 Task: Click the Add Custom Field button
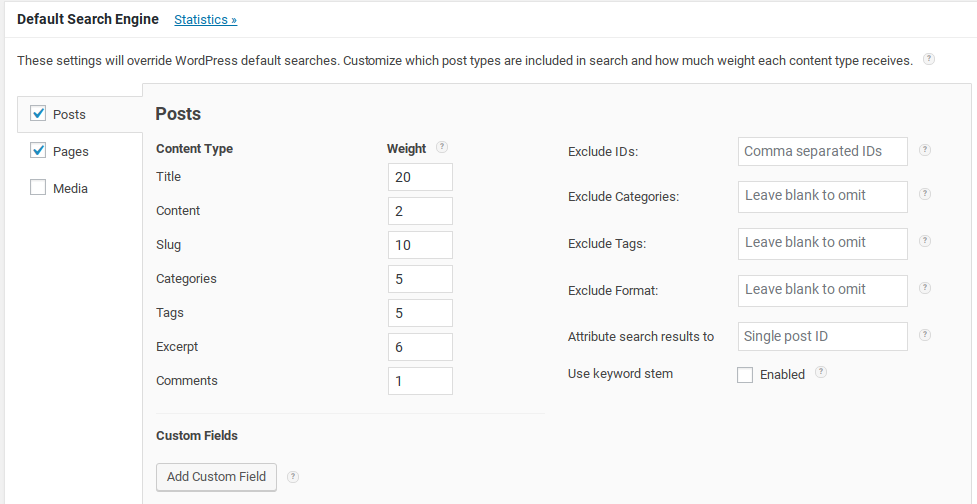[x=216, y=477]
